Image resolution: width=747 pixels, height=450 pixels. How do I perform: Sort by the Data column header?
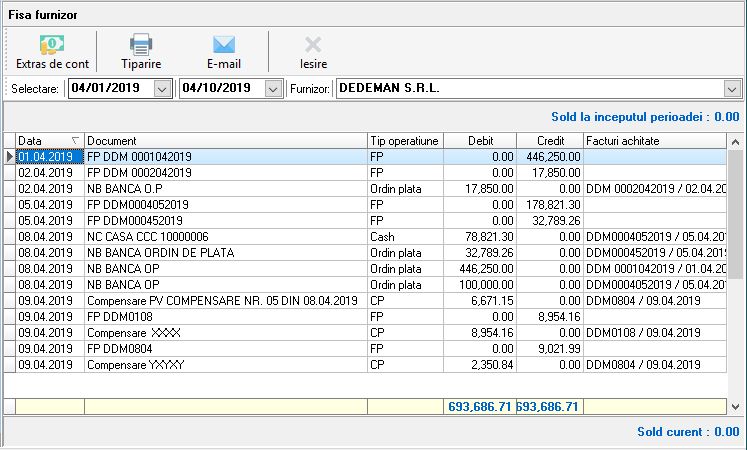(50, 141)
